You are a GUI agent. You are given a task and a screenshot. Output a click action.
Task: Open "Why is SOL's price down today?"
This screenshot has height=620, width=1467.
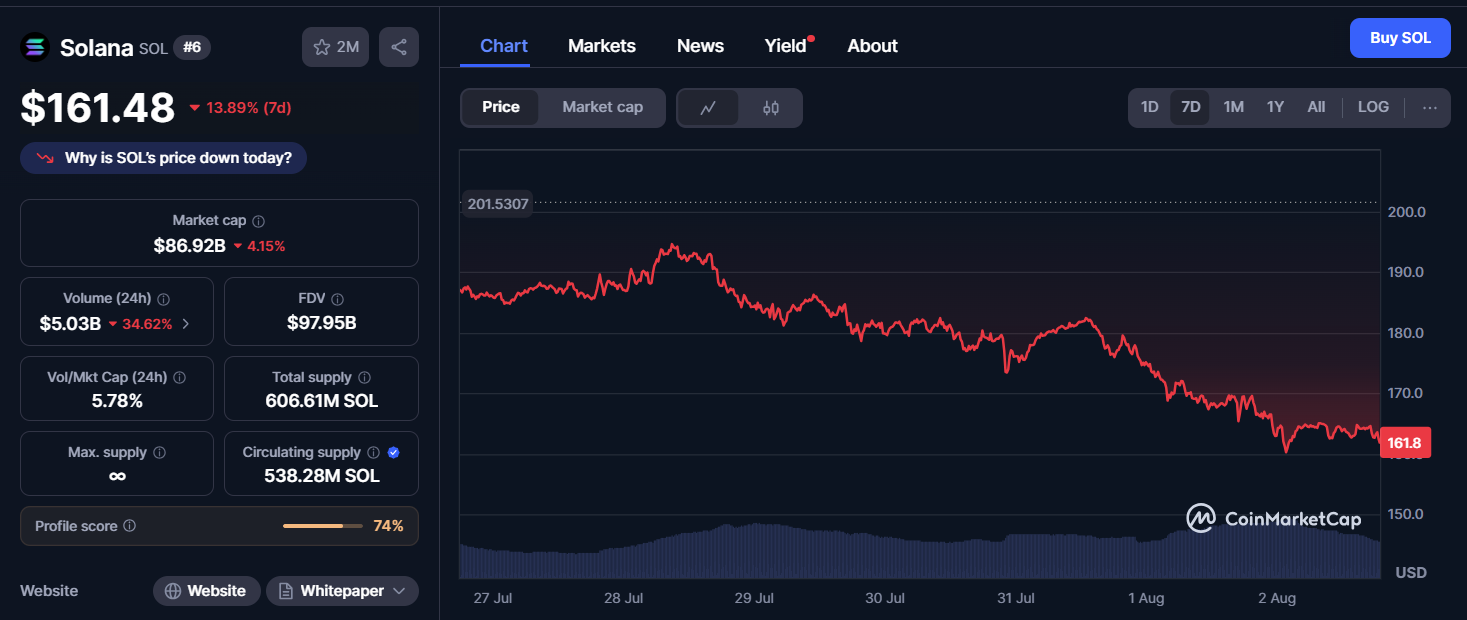[x=163, y=158]
